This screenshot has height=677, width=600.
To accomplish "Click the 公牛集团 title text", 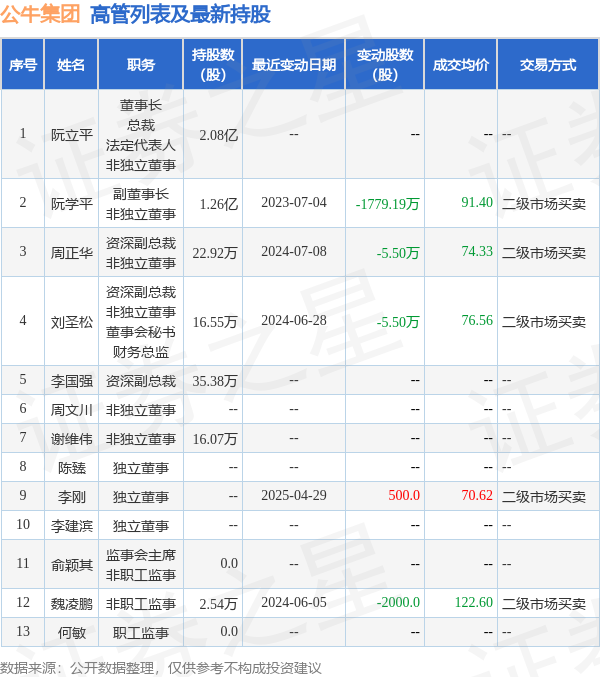I will (x=40, y=13).
